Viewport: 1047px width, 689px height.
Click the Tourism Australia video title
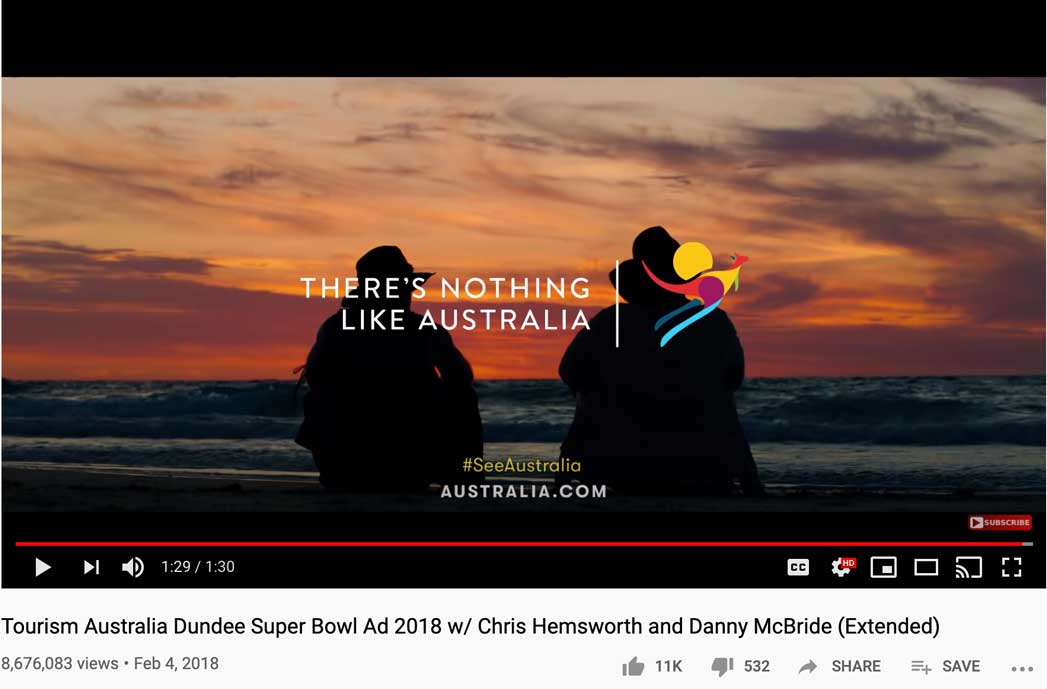click(470, 626)
